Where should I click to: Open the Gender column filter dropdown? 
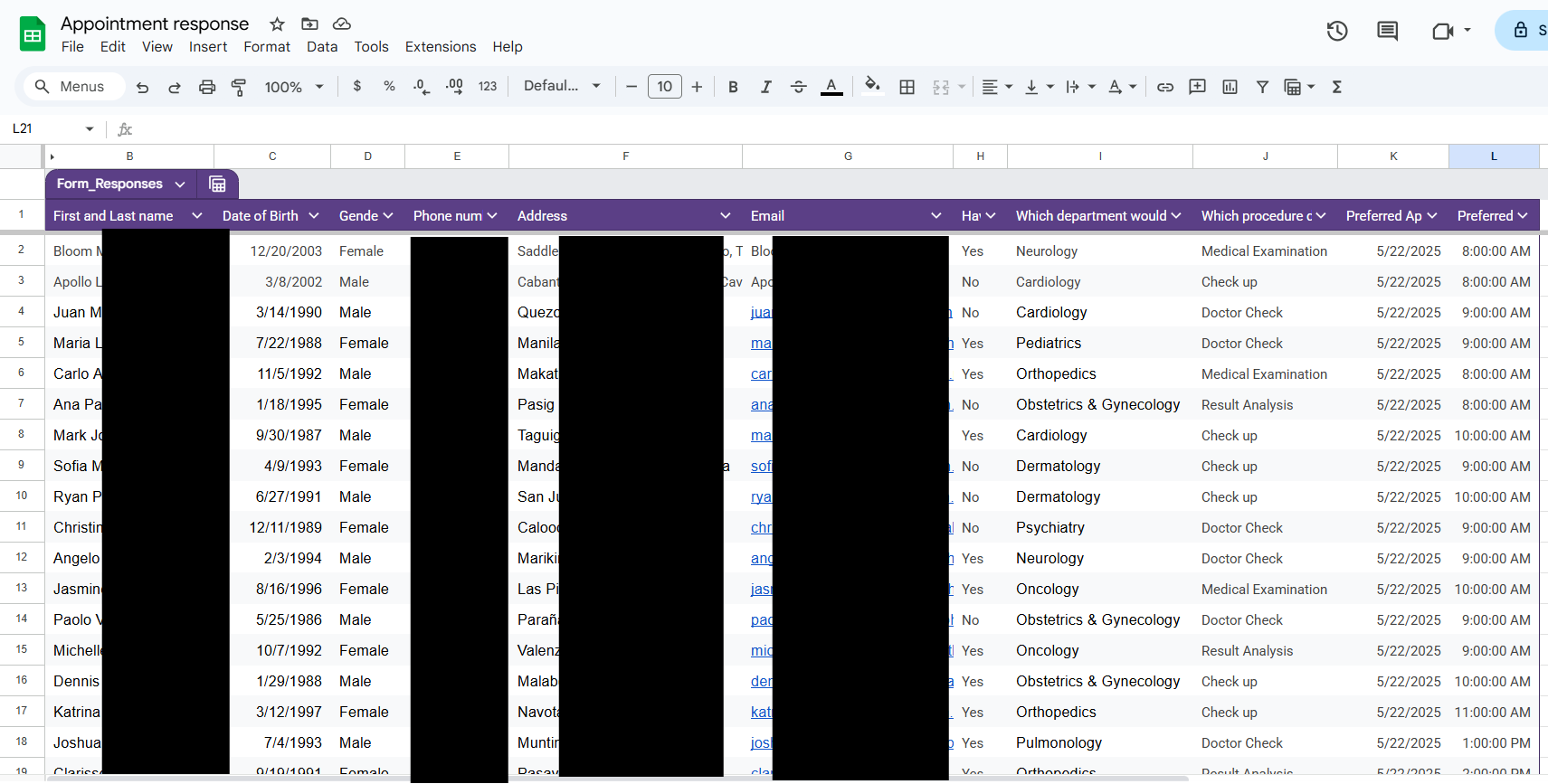[x=388, y=216]
